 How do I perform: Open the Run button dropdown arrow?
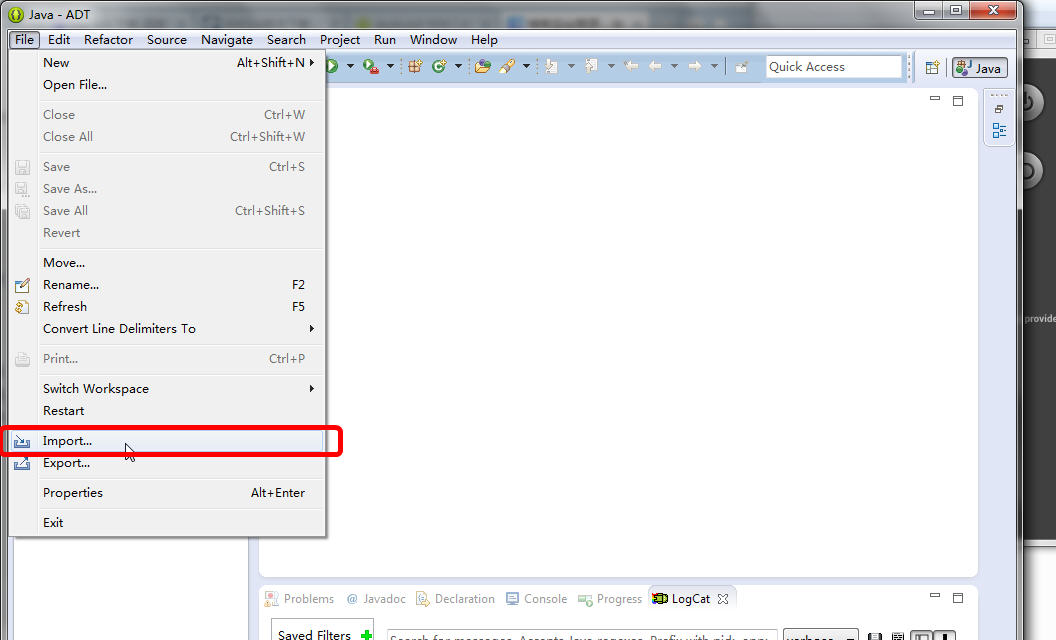[x=350, y=66]
